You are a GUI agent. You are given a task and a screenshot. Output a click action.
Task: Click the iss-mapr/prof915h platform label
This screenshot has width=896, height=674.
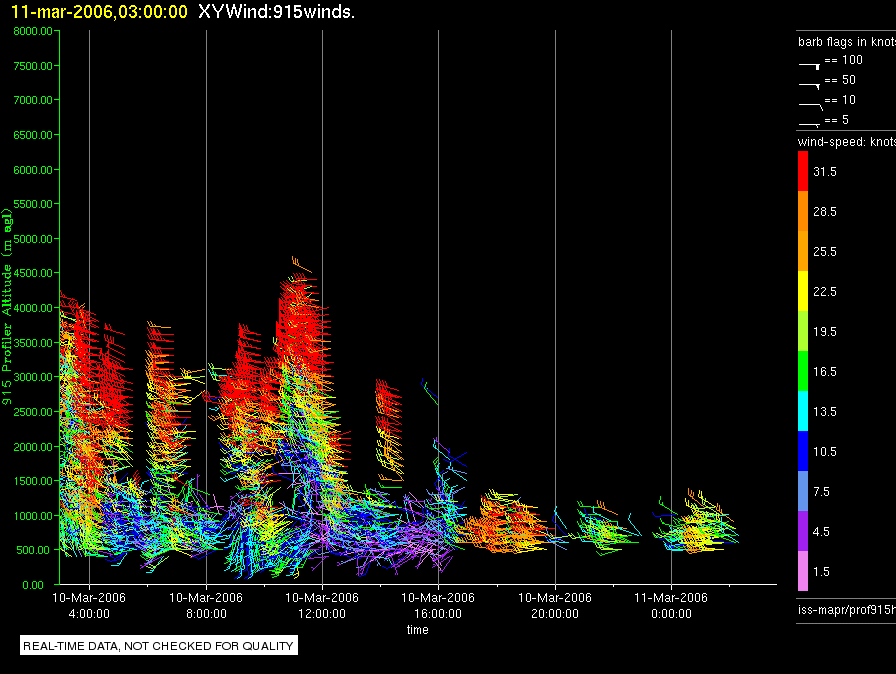pyautogui.click(x=846, y=609)
